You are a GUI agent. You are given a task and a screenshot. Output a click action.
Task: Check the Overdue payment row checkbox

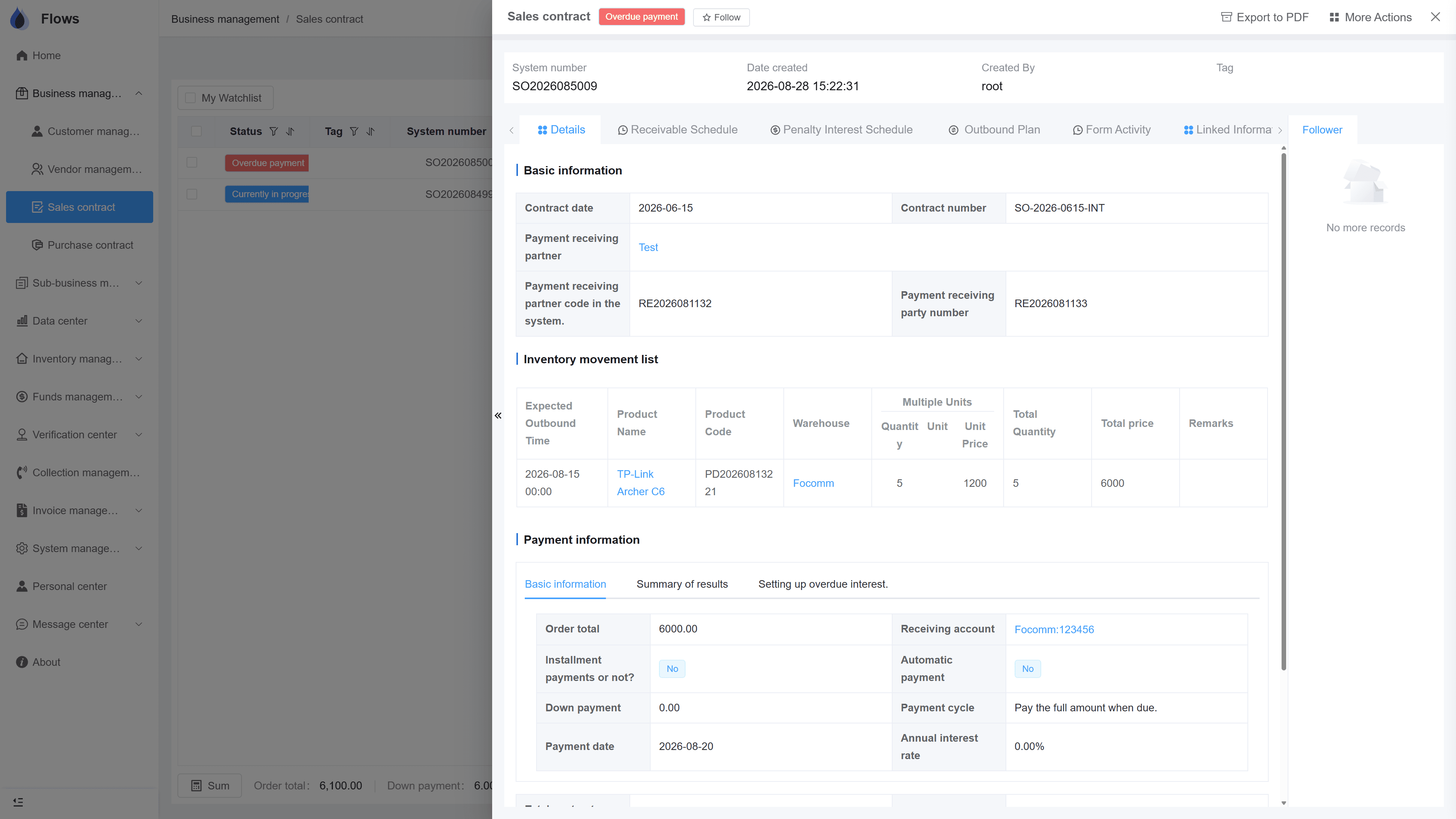click(191, 163)
